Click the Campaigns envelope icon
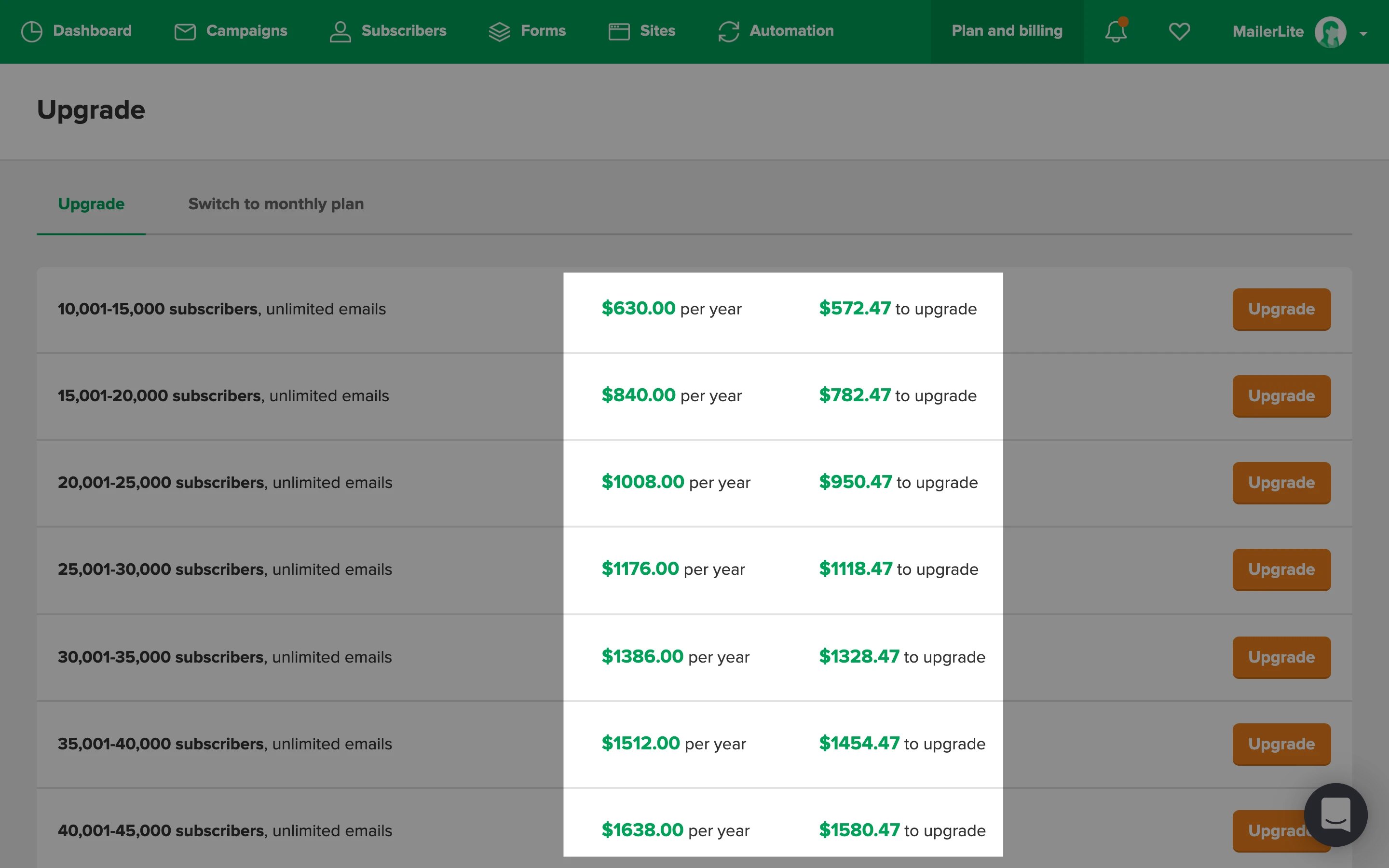 point(185,31)
